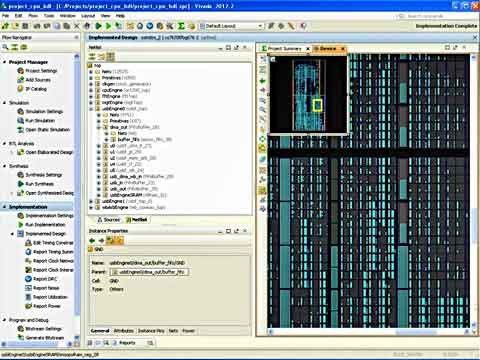Switch to the Sources tab below Netlist
This screenshot has height=360, width=480.
point(108,220)
